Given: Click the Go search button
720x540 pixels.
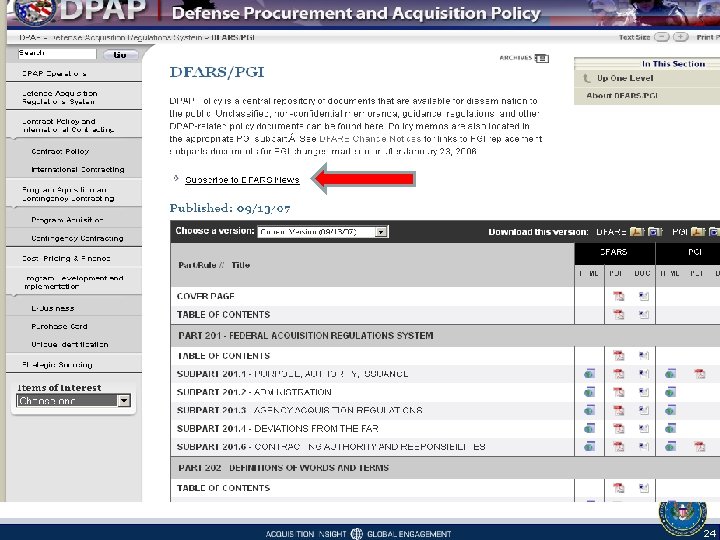Looking at the screenshot, I should (x=120, y=55).
